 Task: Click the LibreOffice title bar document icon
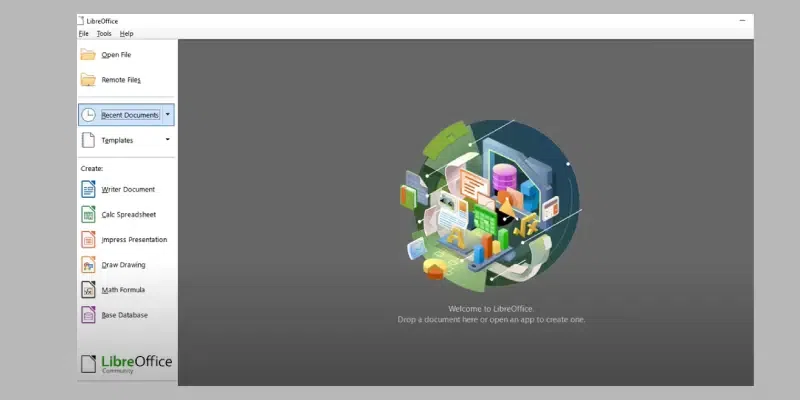[x=81, y=21]
